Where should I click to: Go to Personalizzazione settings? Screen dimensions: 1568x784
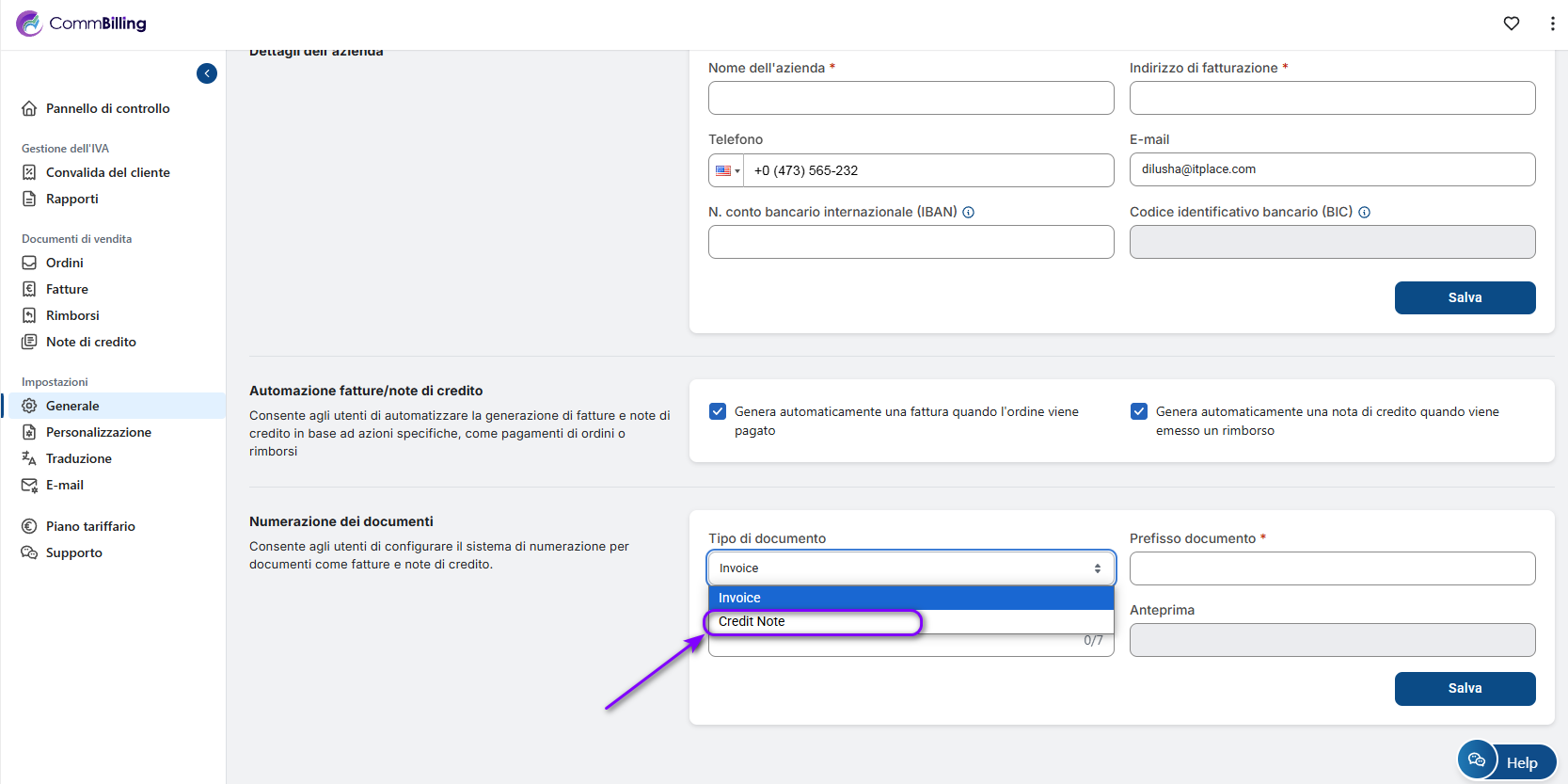(x=98, y=432)
